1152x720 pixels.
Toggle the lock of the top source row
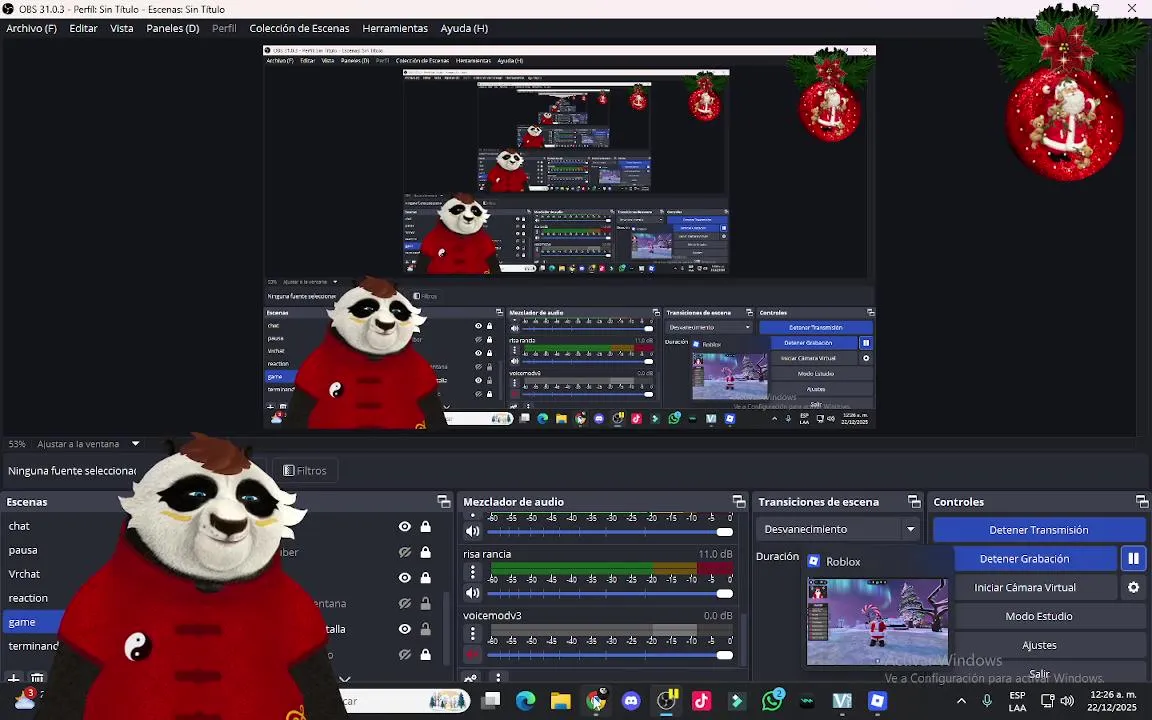coord(425,527)
